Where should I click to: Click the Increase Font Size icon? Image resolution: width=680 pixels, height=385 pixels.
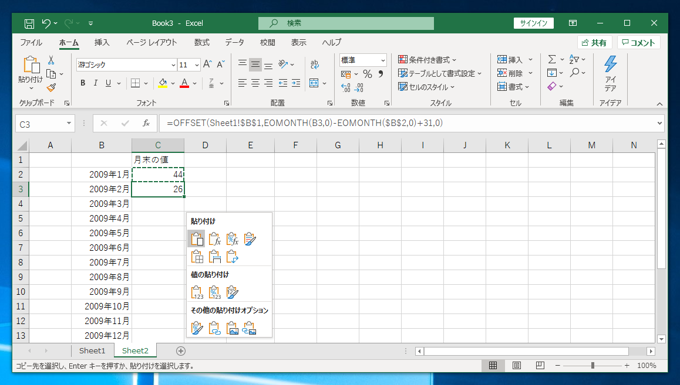point(207,65)
